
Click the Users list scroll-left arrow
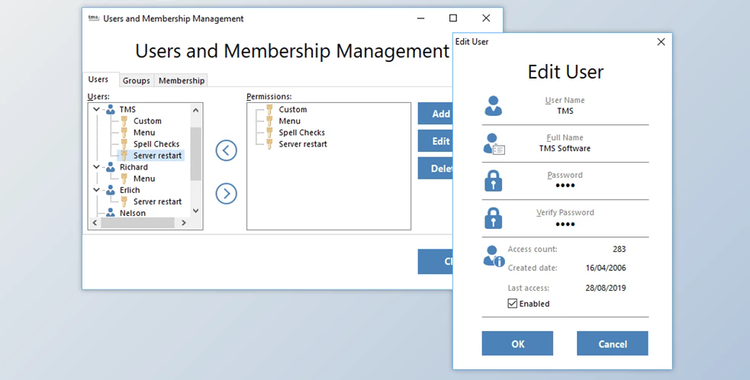(95, 223)
